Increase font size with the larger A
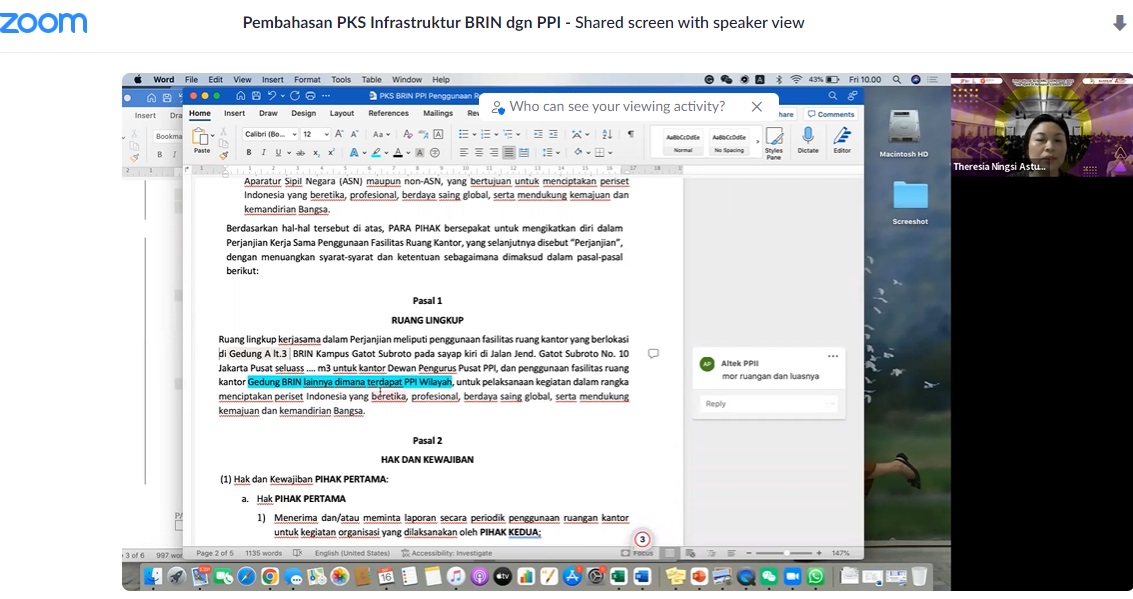Screen dimensions: 1133x599 338,134
